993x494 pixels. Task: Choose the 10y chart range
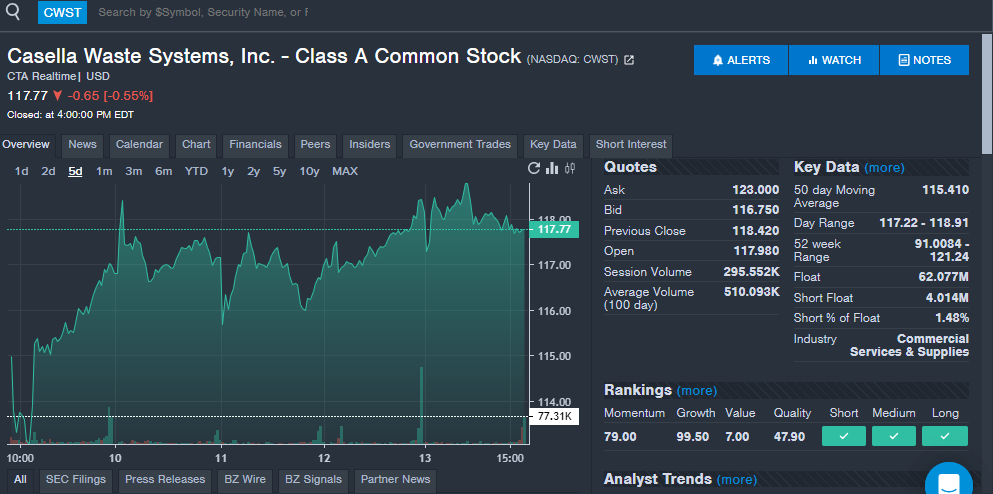tap(309, 171)
